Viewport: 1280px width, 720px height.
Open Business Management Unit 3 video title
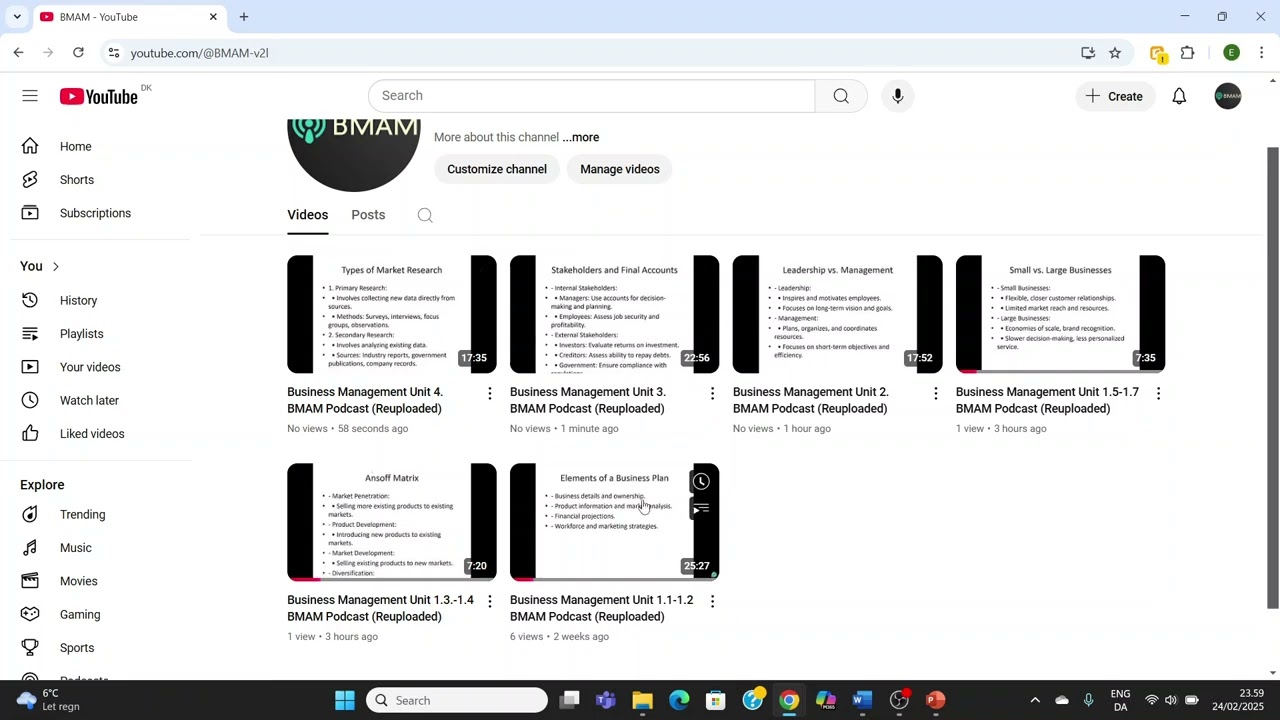[x=588, y=400]
